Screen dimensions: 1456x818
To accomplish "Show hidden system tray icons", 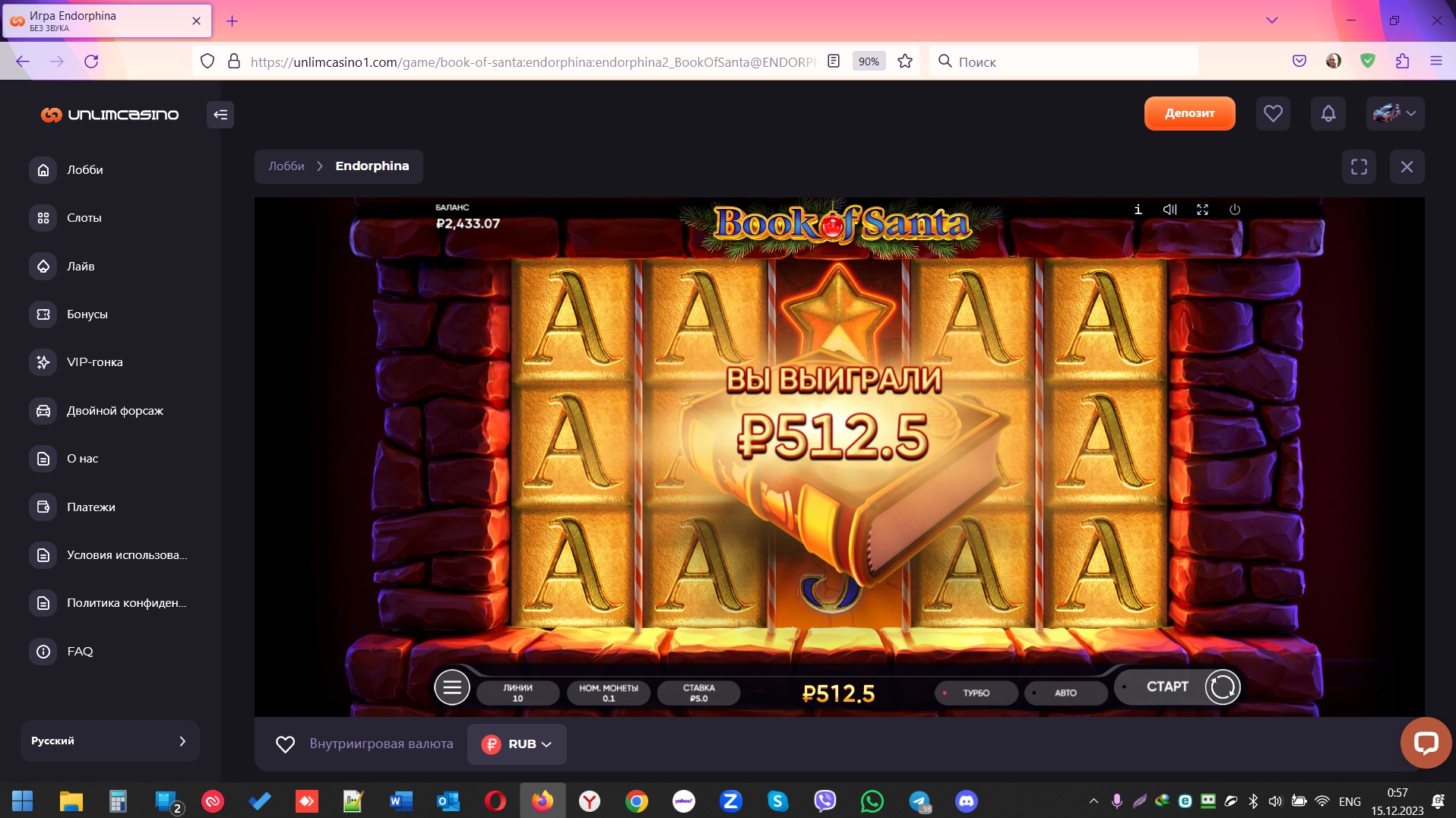I will click(1094, 801).
